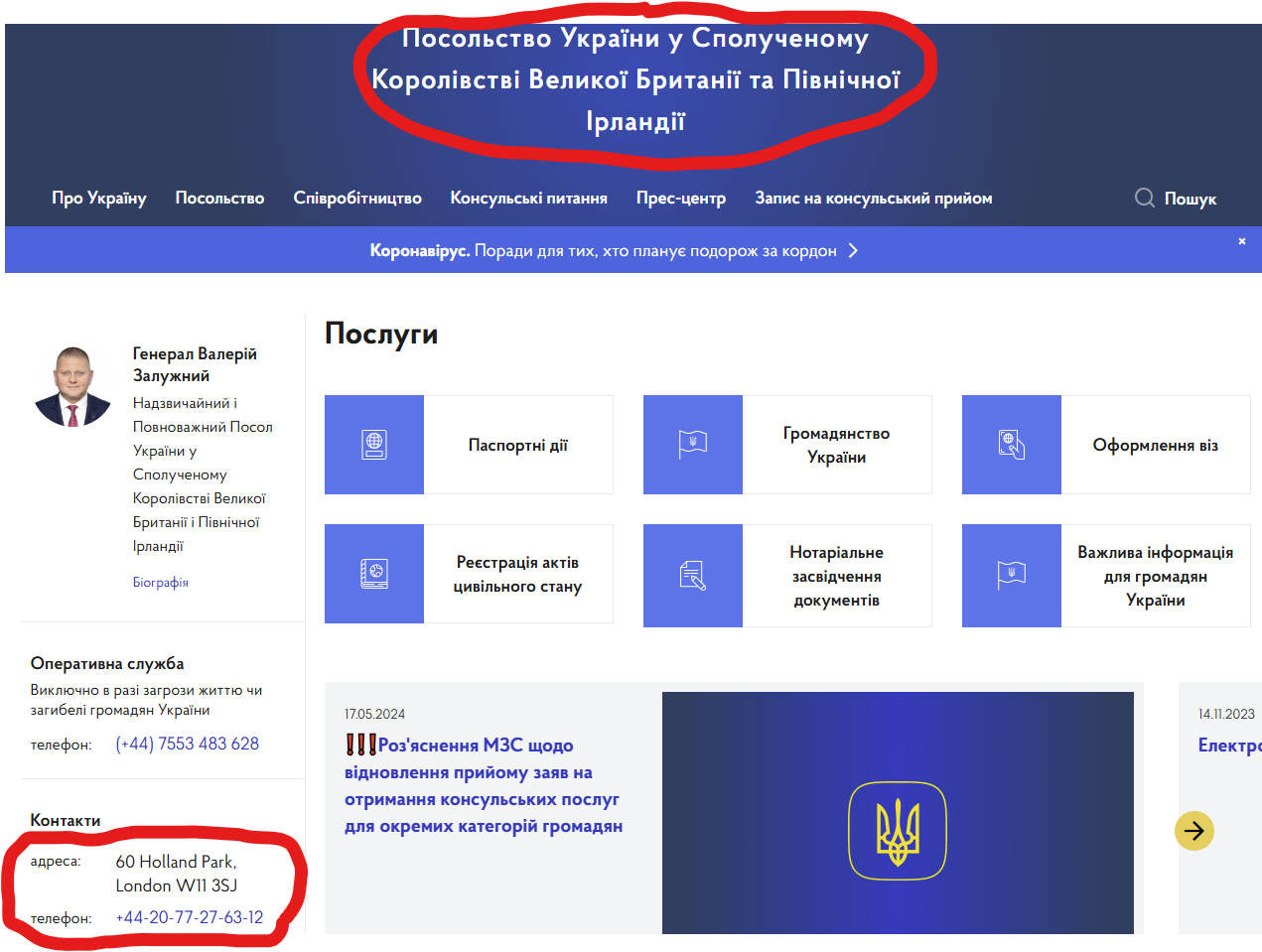Open the Співробітництво menu
This screenshot has height=952, width=1262.
(357, 199)
